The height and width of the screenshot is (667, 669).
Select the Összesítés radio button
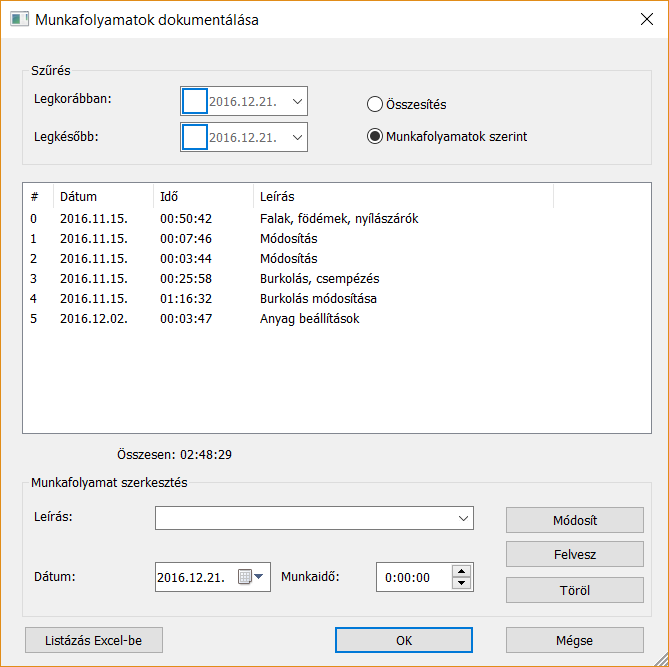click(x=375, y=104)
